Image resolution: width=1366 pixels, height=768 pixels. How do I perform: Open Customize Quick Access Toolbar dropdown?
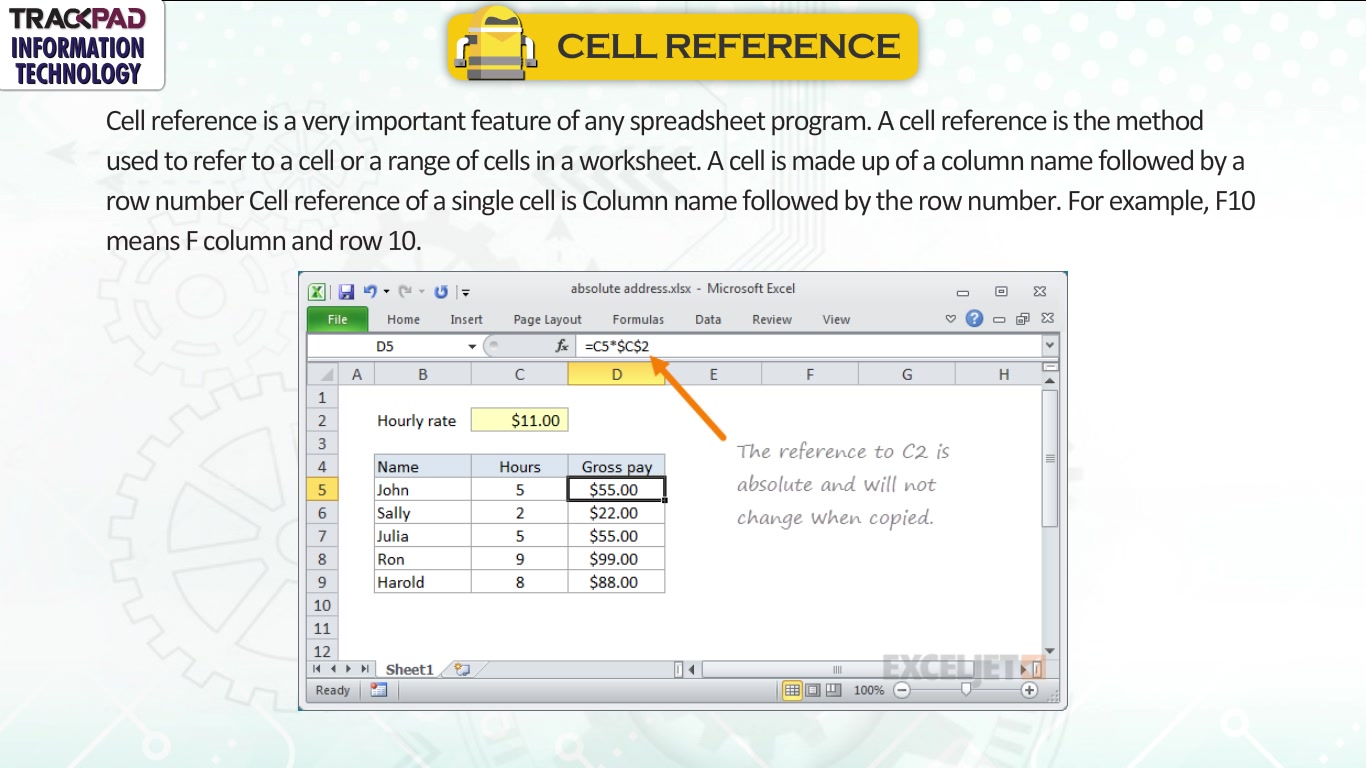[x=466, y=293]
